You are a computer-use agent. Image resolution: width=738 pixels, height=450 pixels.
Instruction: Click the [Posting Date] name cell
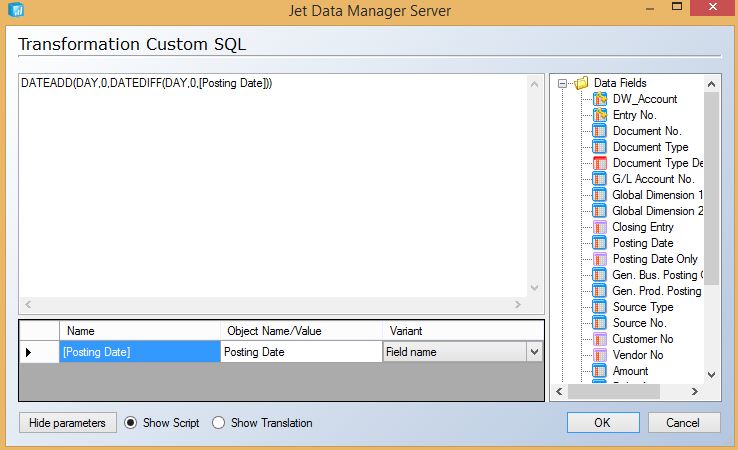pos(140,352)
